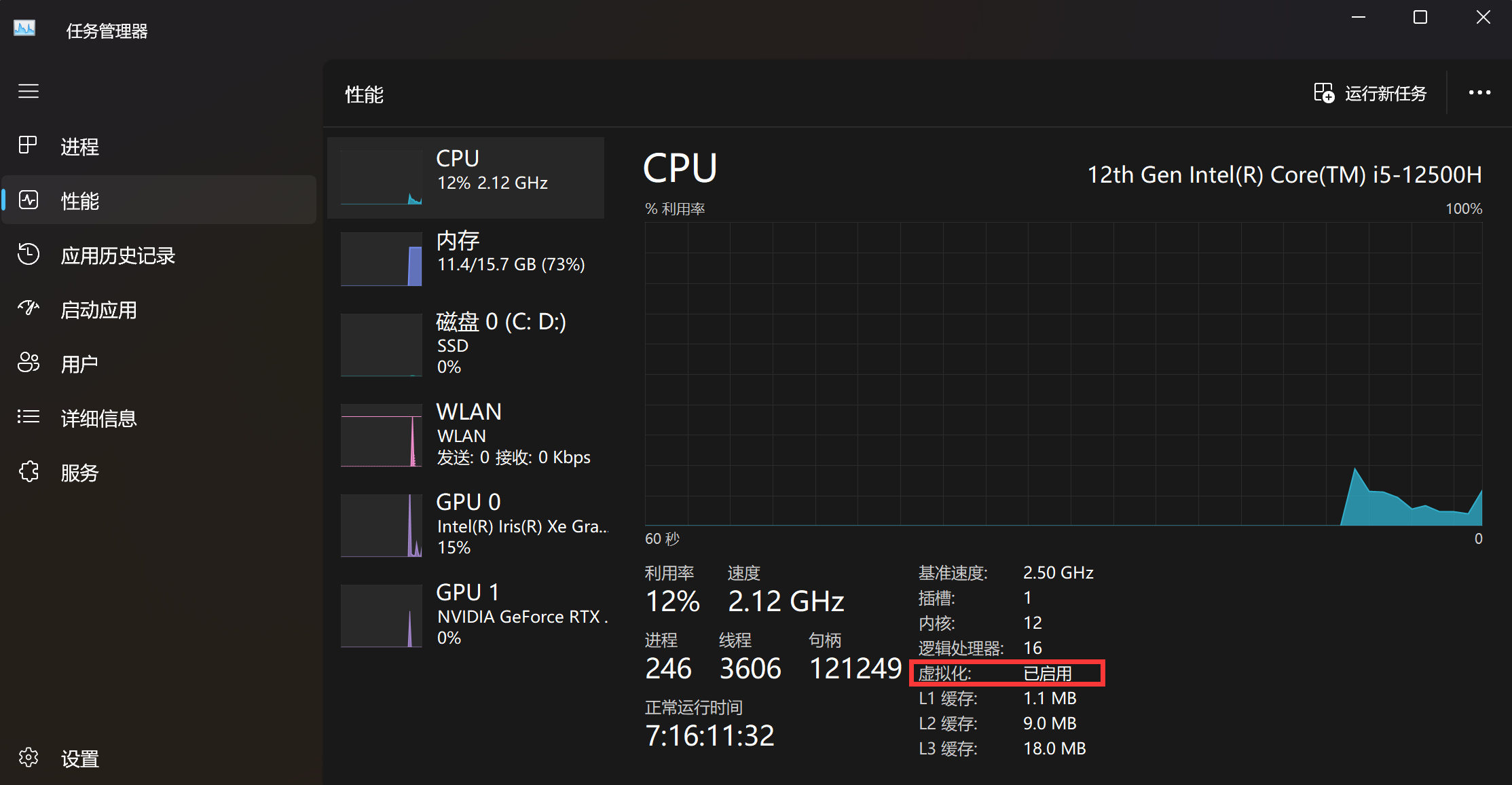Click the 进程 grid icon
This screenshot has width=1512, height=785.
tap(28, 145)
